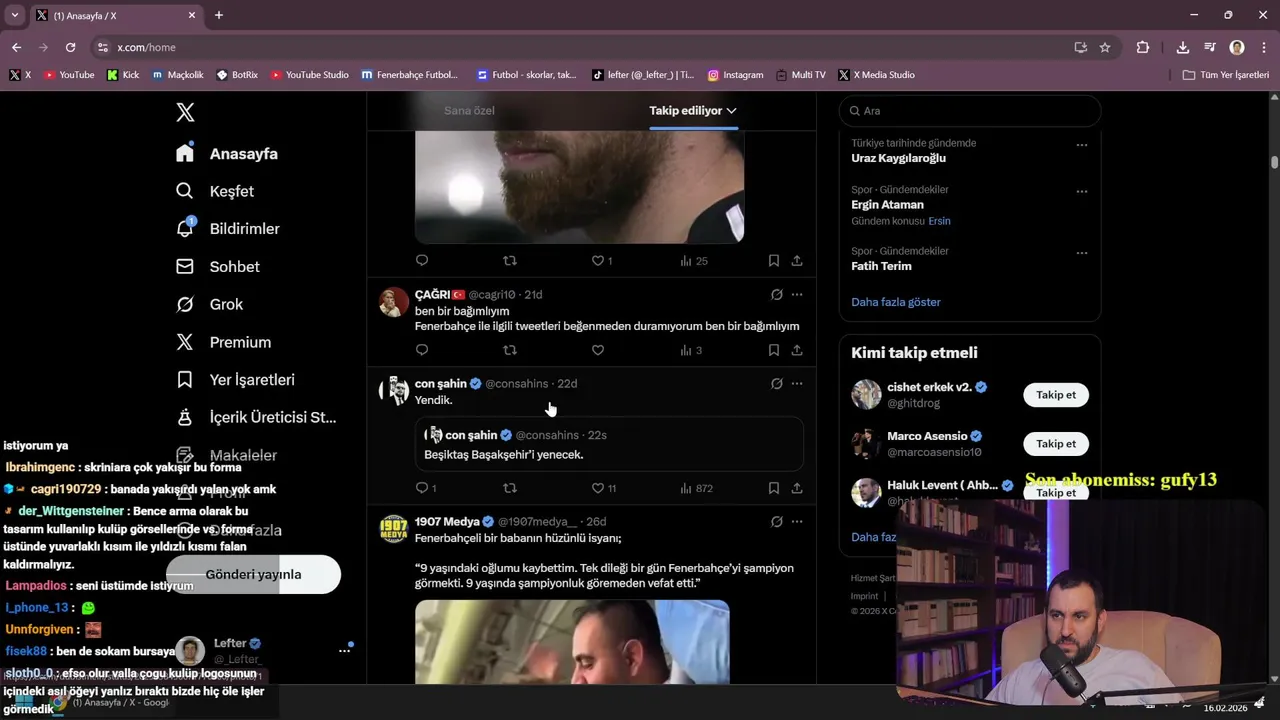Bookmark ÇAĞRI's tweet
Image resolution: width=1280 pixels, height=720 pixels.
[x=774, y=350]
